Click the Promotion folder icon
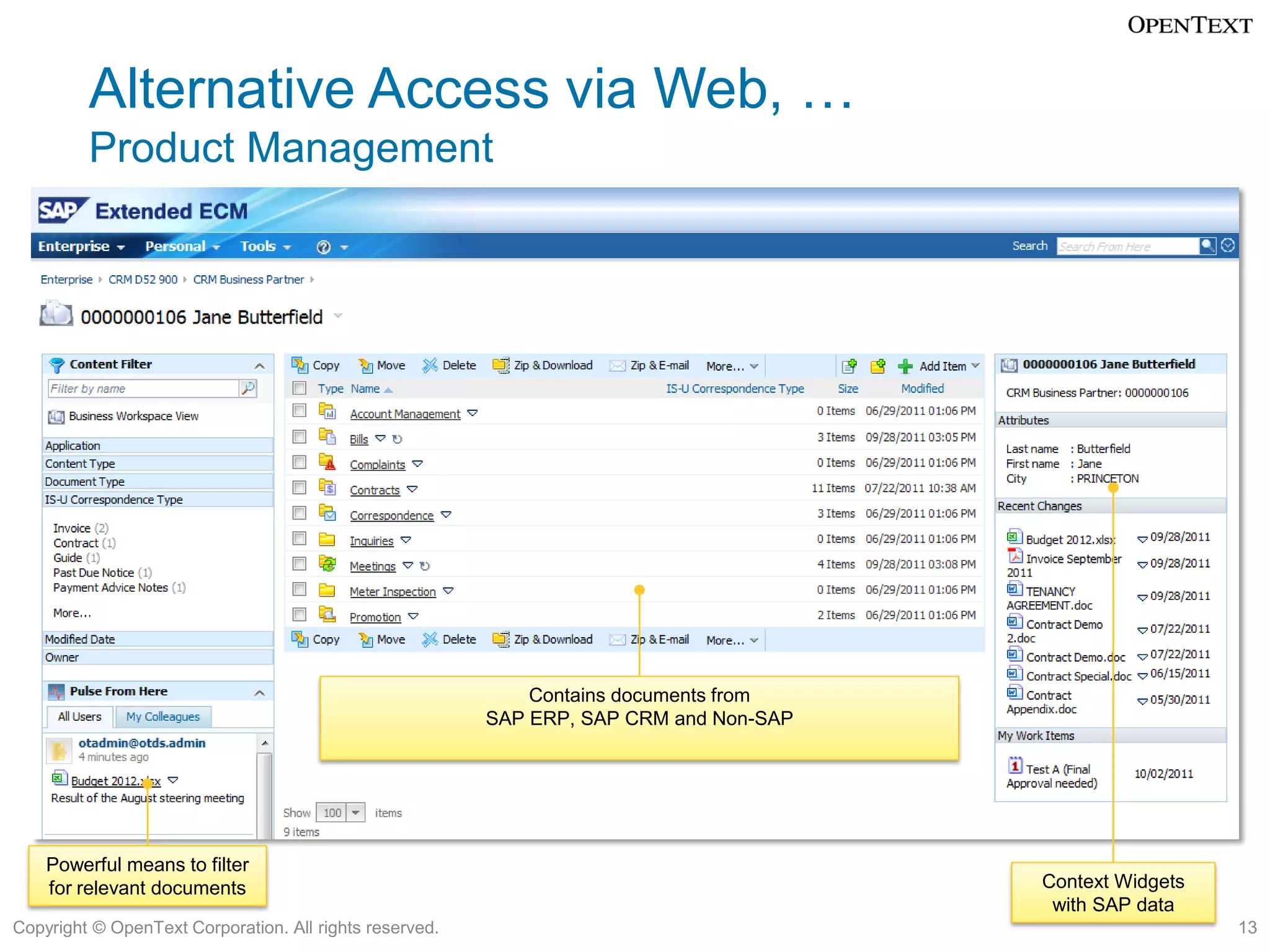1270x952 pixels. pyautogui.click(x=327, y=614)
